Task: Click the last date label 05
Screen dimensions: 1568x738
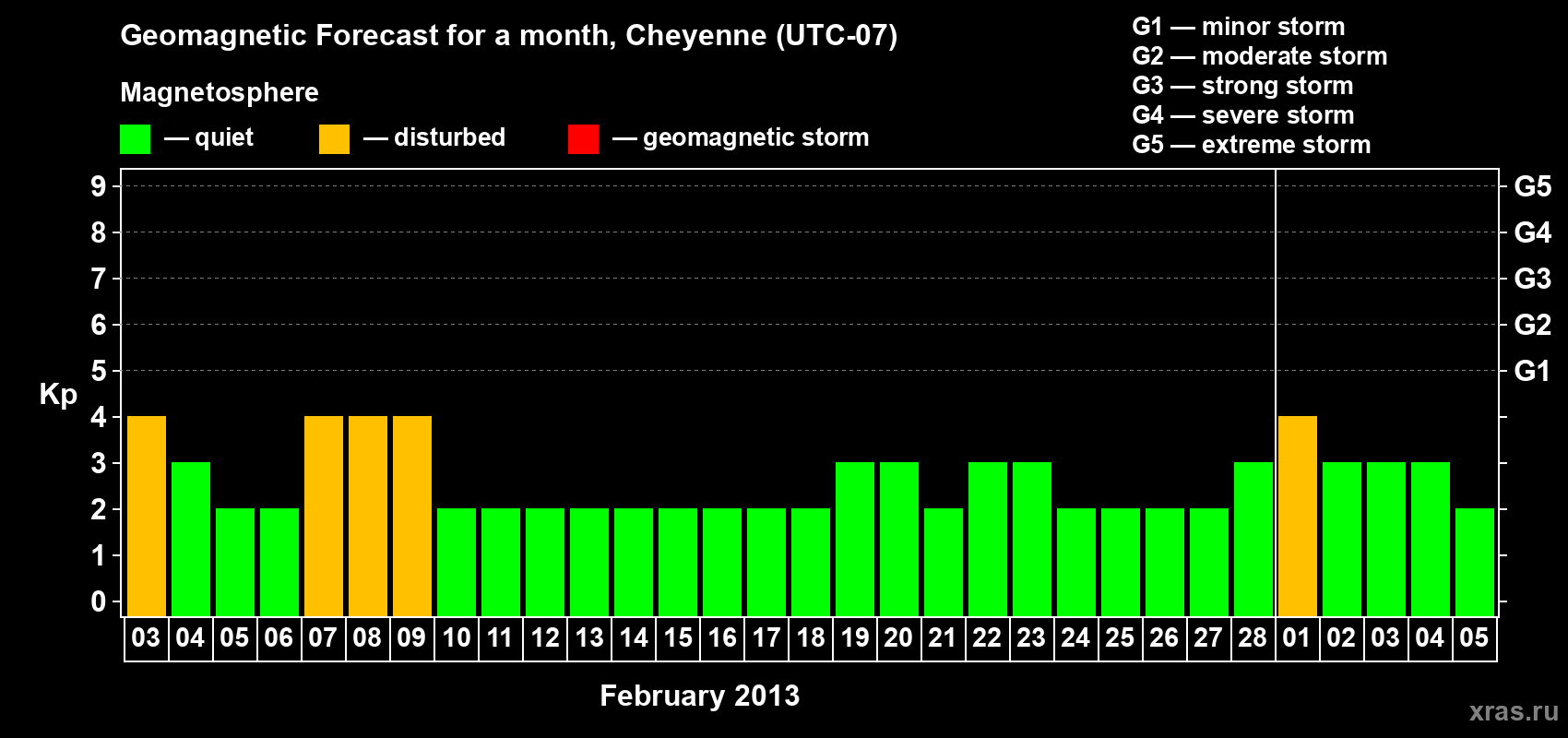Action: click(x=1474, y=637)
